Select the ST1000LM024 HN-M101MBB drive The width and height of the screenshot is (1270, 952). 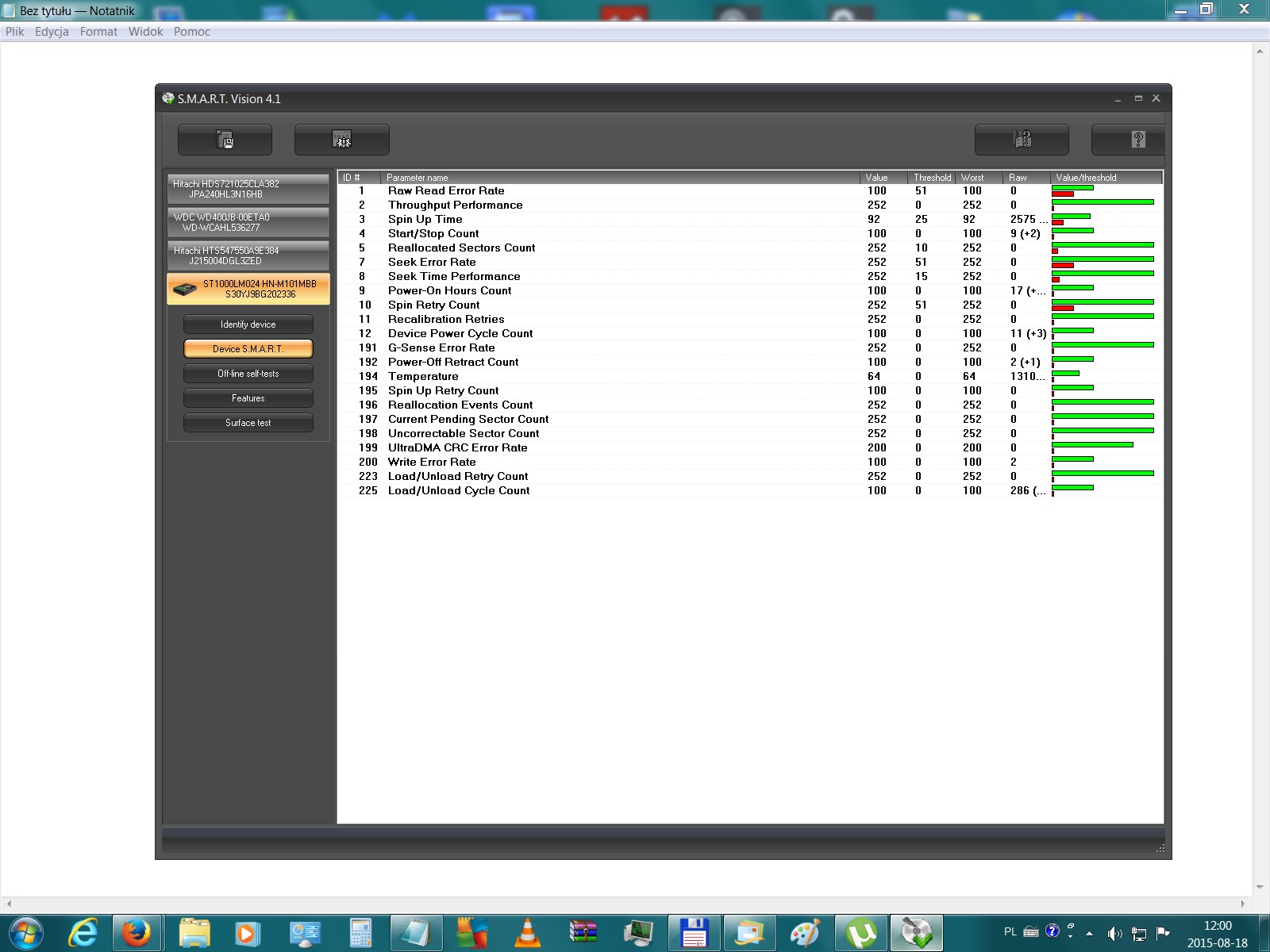pos(248,289)
